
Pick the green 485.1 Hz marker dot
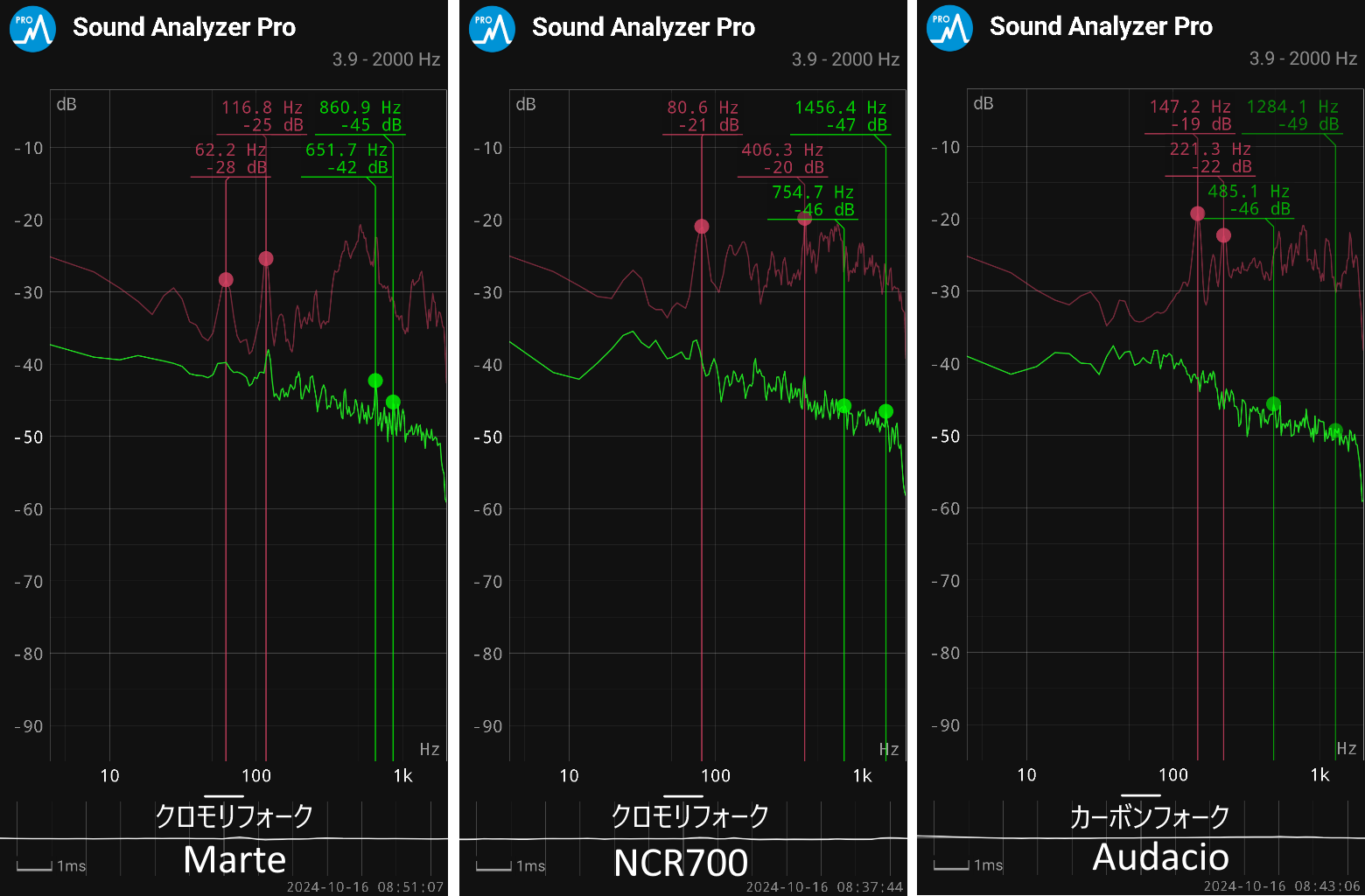click(x=1274, y=404)
